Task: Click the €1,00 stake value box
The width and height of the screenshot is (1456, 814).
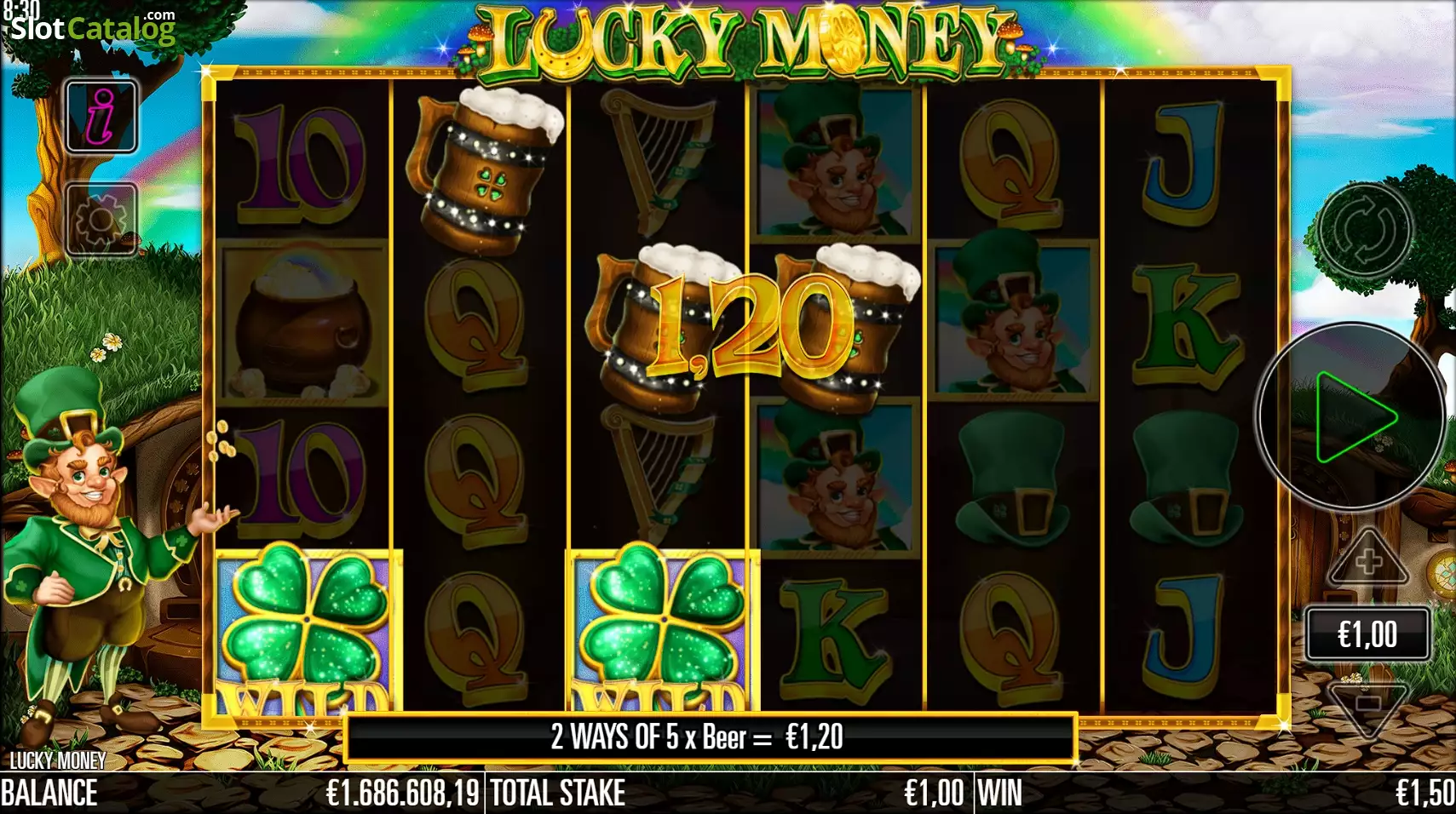Action: pos(1367,634)
